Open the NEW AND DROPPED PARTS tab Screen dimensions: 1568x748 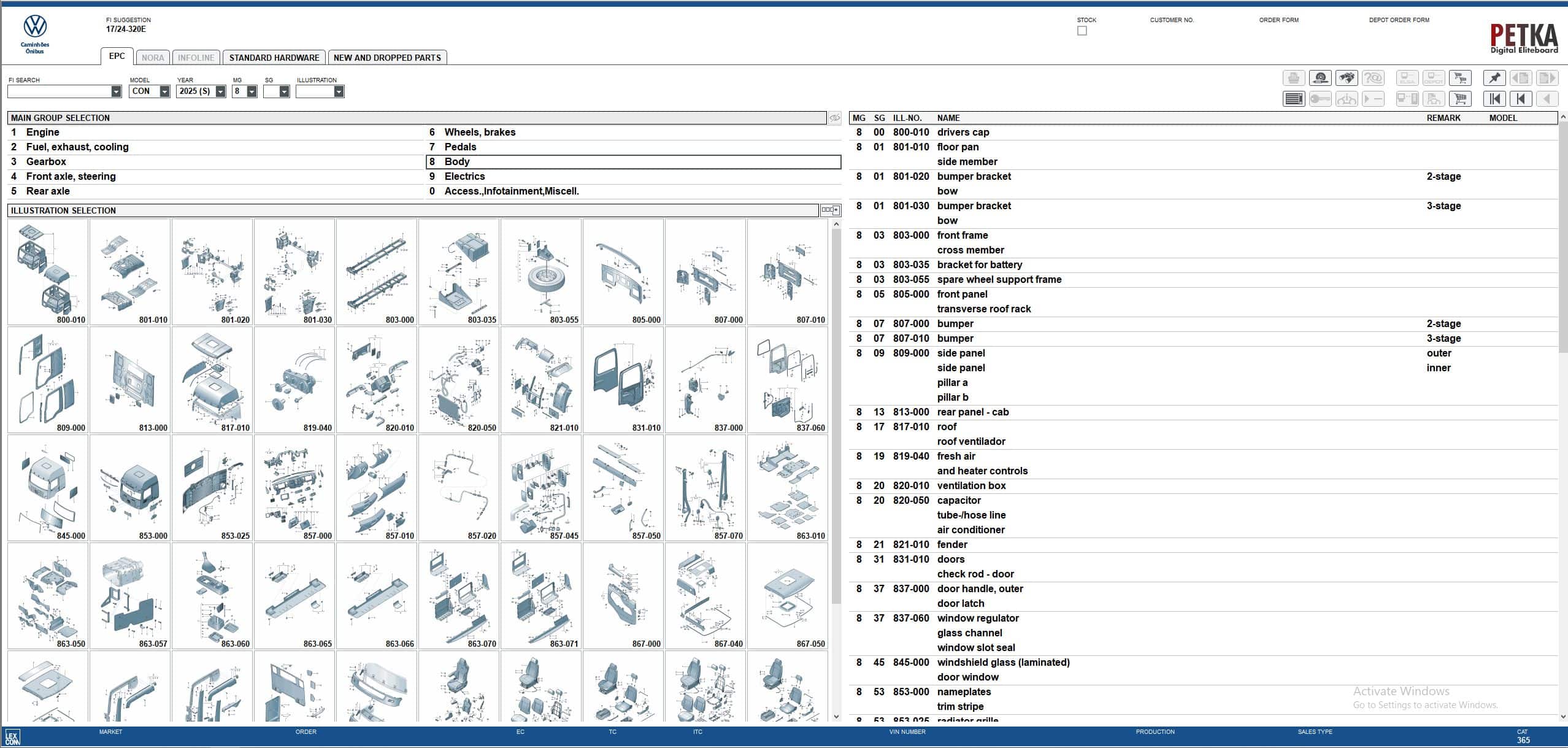387,58
